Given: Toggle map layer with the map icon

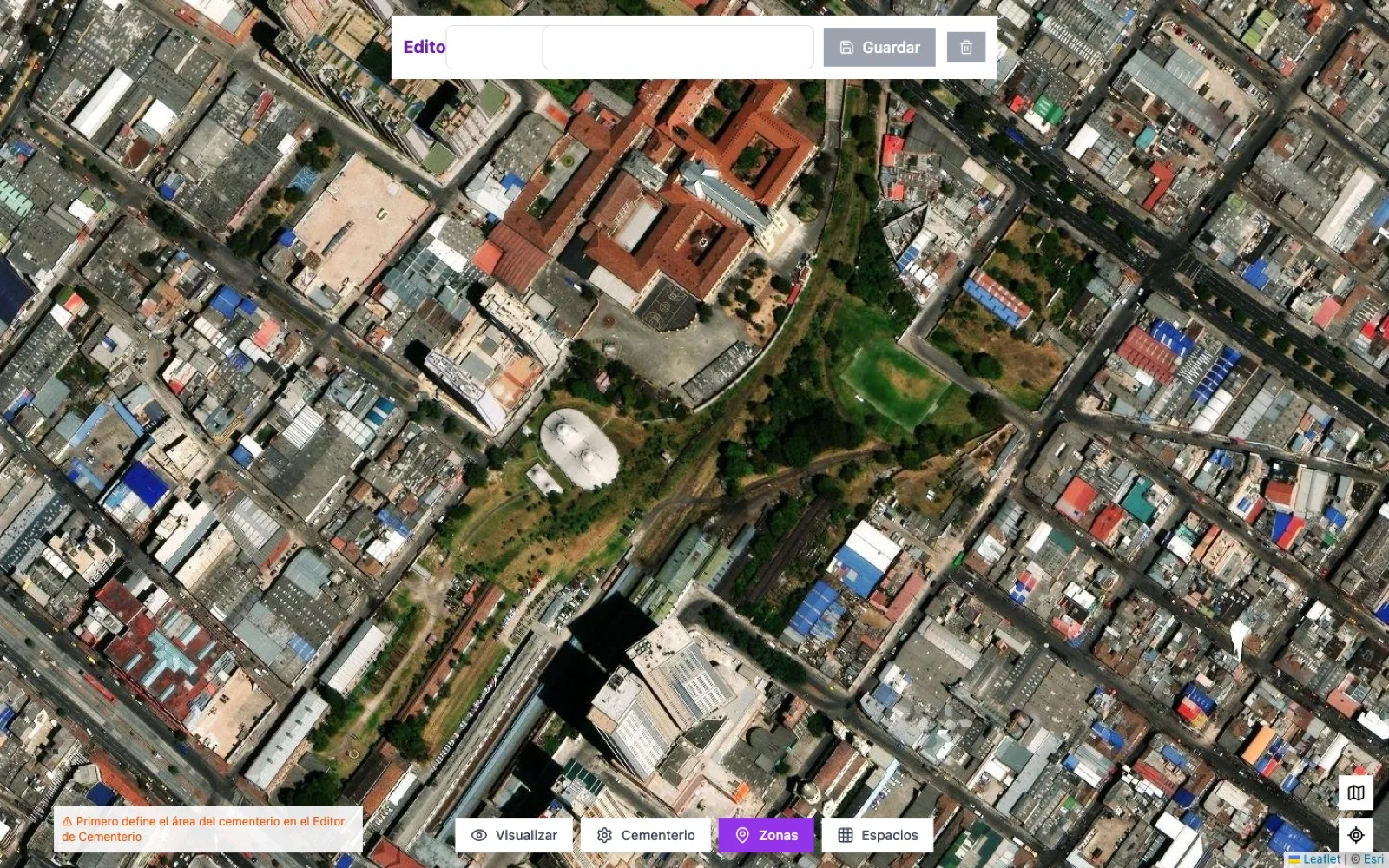Looking at the screenshot, I should coord(1356,792).
